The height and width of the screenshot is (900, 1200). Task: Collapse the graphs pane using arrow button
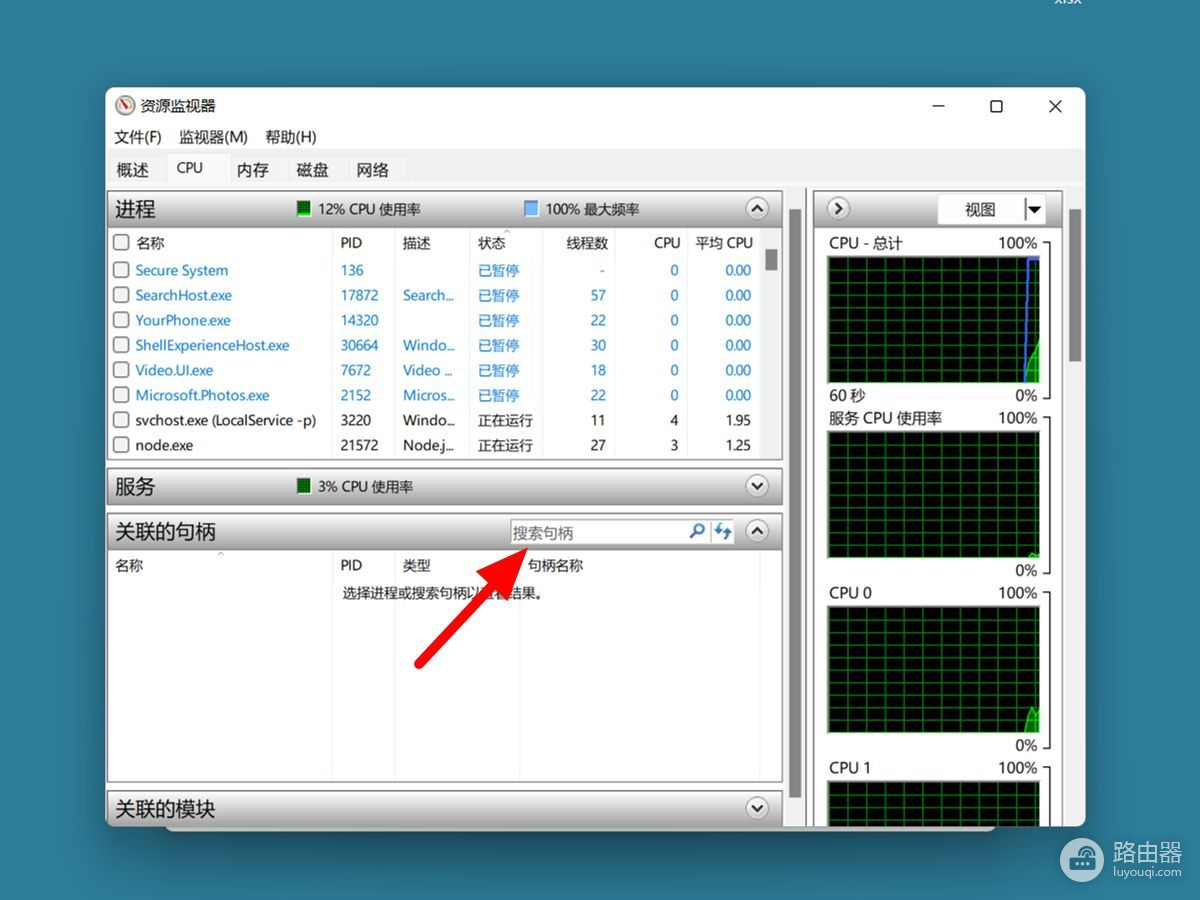click(x=839, y=209)
